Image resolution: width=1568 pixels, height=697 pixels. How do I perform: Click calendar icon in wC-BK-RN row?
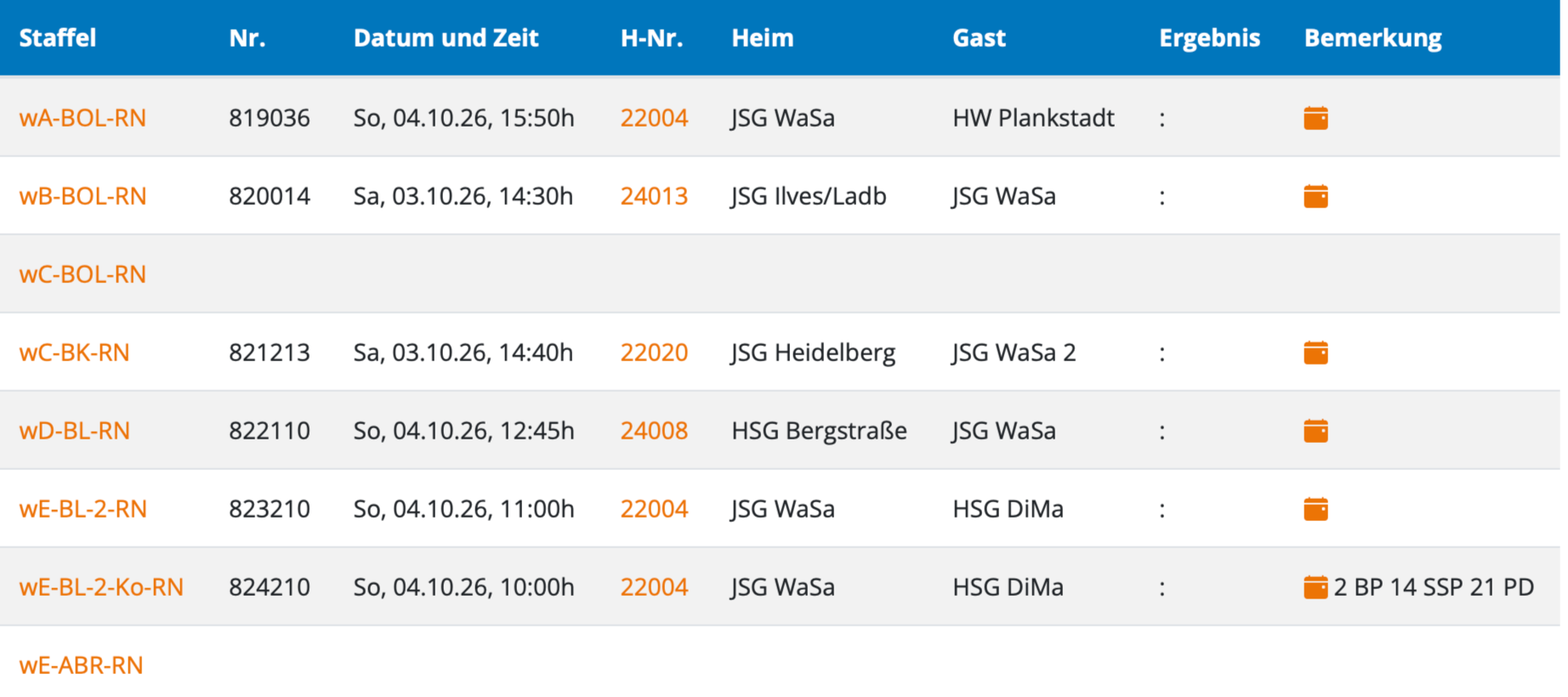point(1315,353)
